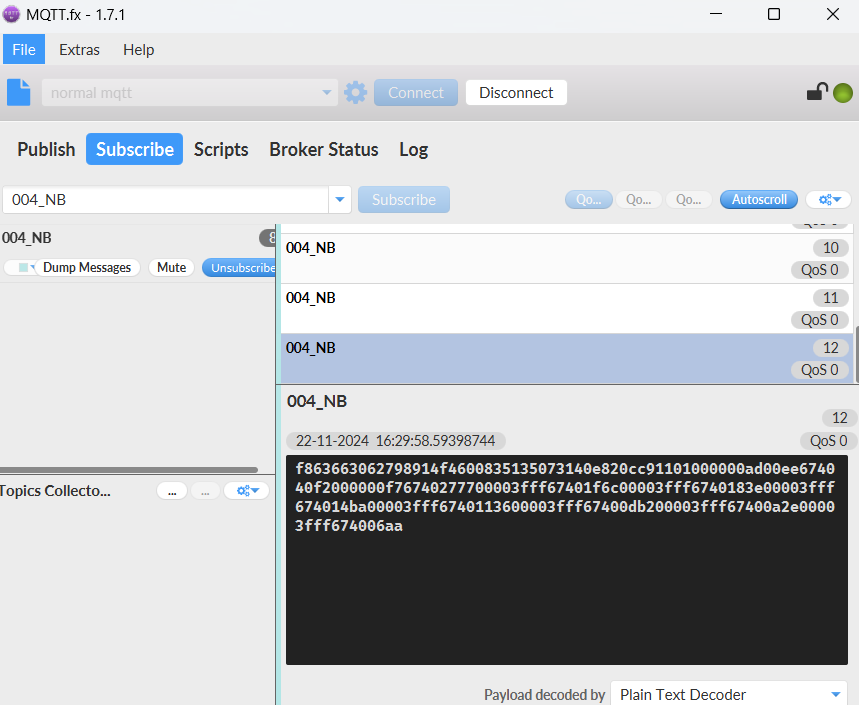Image resolution: width=859 pixels, height=705 pixels.
Task: Maximize the MQTT.fx window
Action: coord(774,14)
